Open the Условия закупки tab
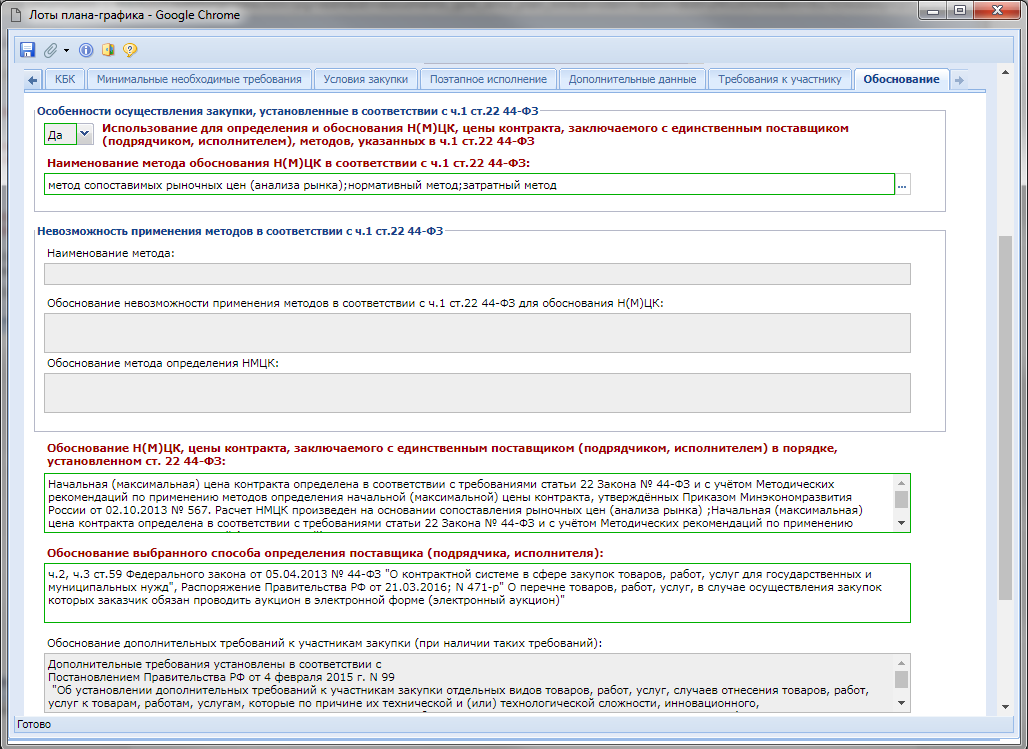1028x749 pixels. point(366,79)
